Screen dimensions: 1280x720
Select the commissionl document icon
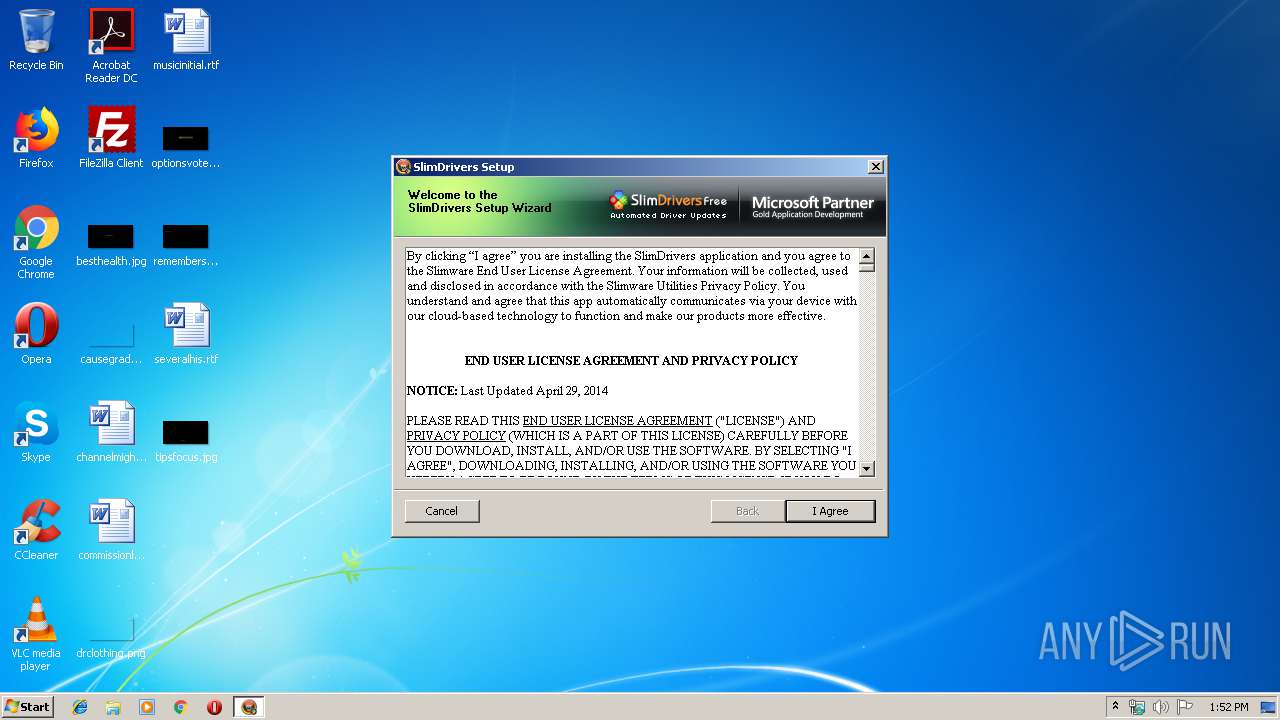coord(111,530)
